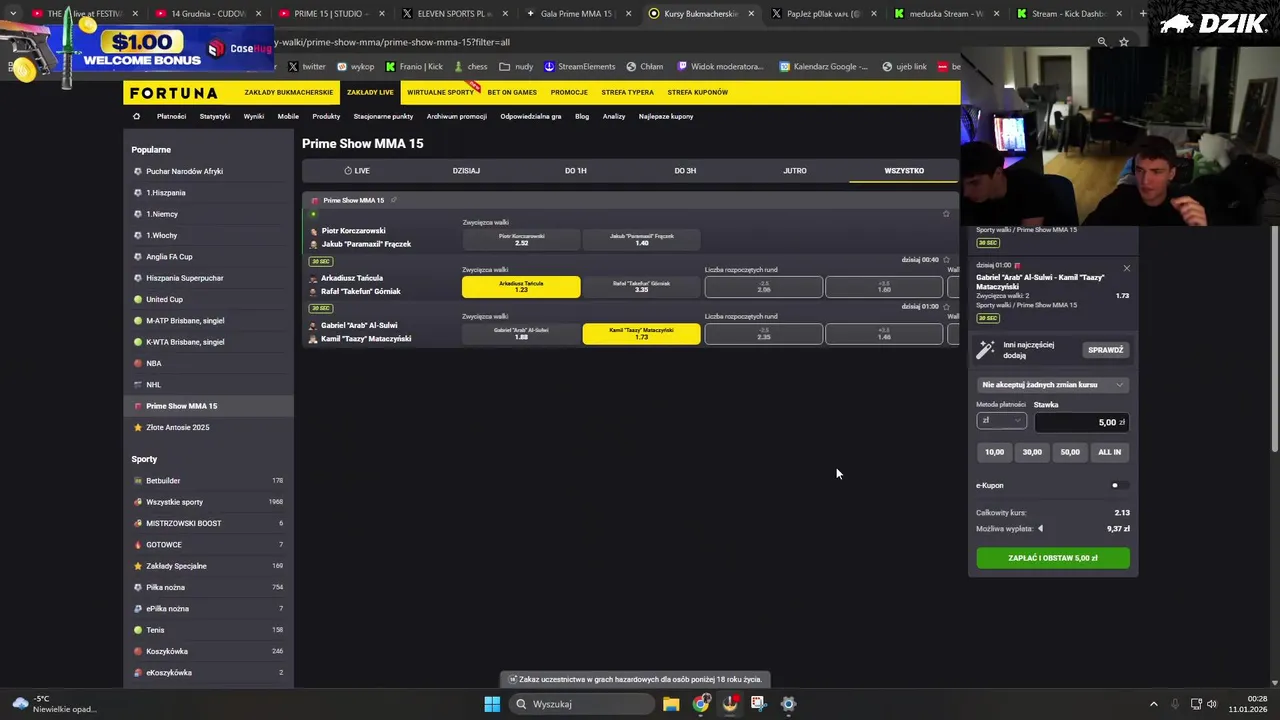Screen dimensions: 1280x720
Task: Bookmark this page with the star icon
Action: click(x=1124, y=42)
